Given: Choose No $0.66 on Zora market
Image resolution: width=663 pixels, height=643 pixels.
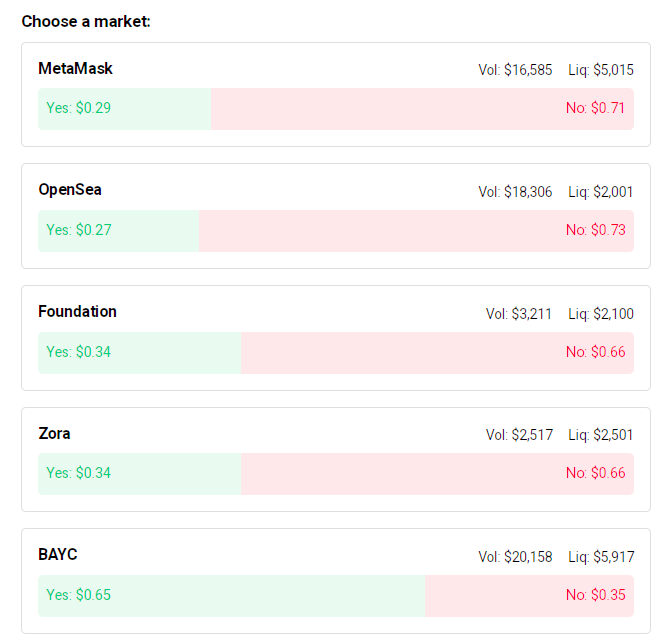Looking at the screenshot, I should pos(437,473).
